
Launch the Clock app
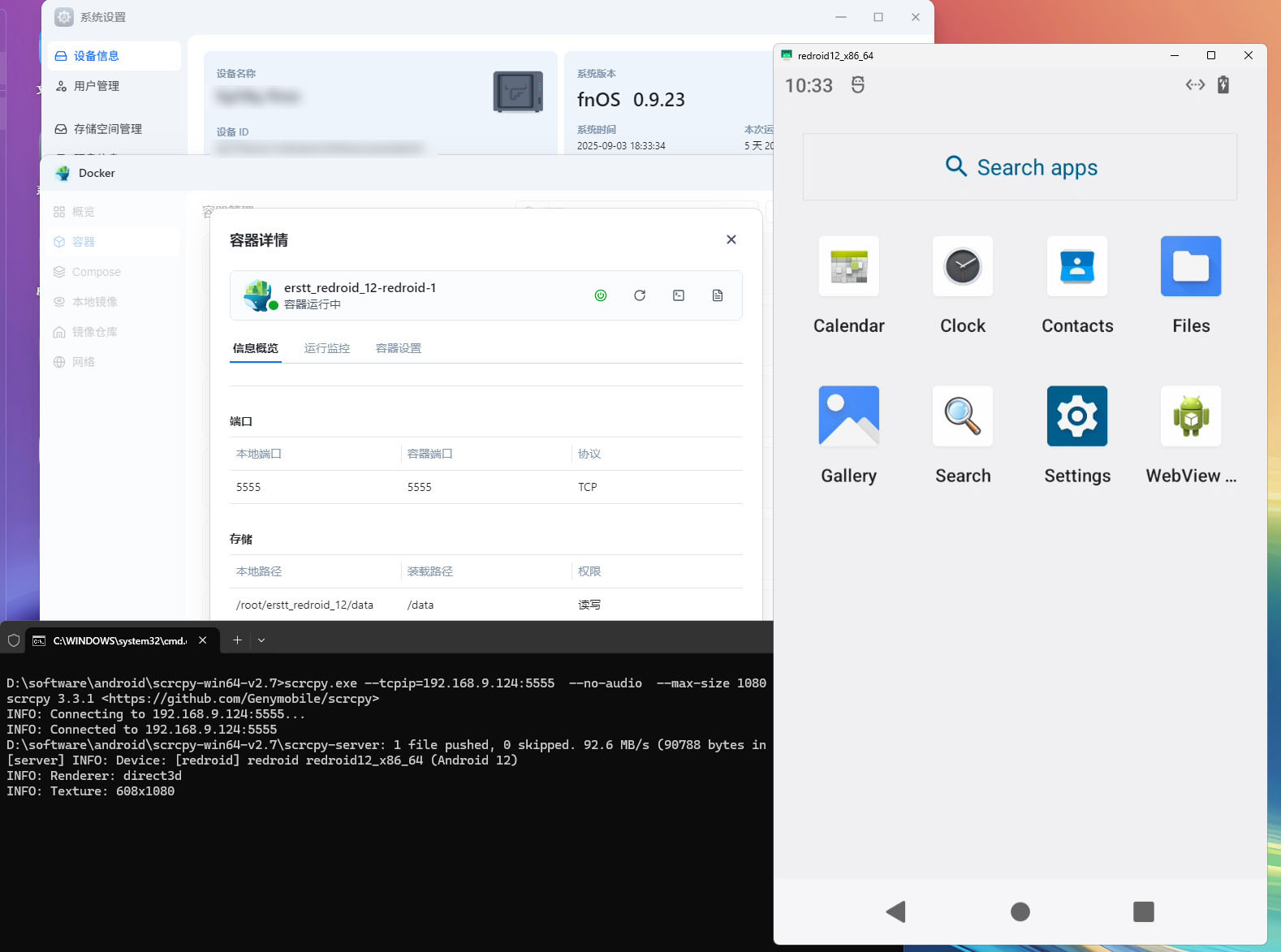point(962,267)
